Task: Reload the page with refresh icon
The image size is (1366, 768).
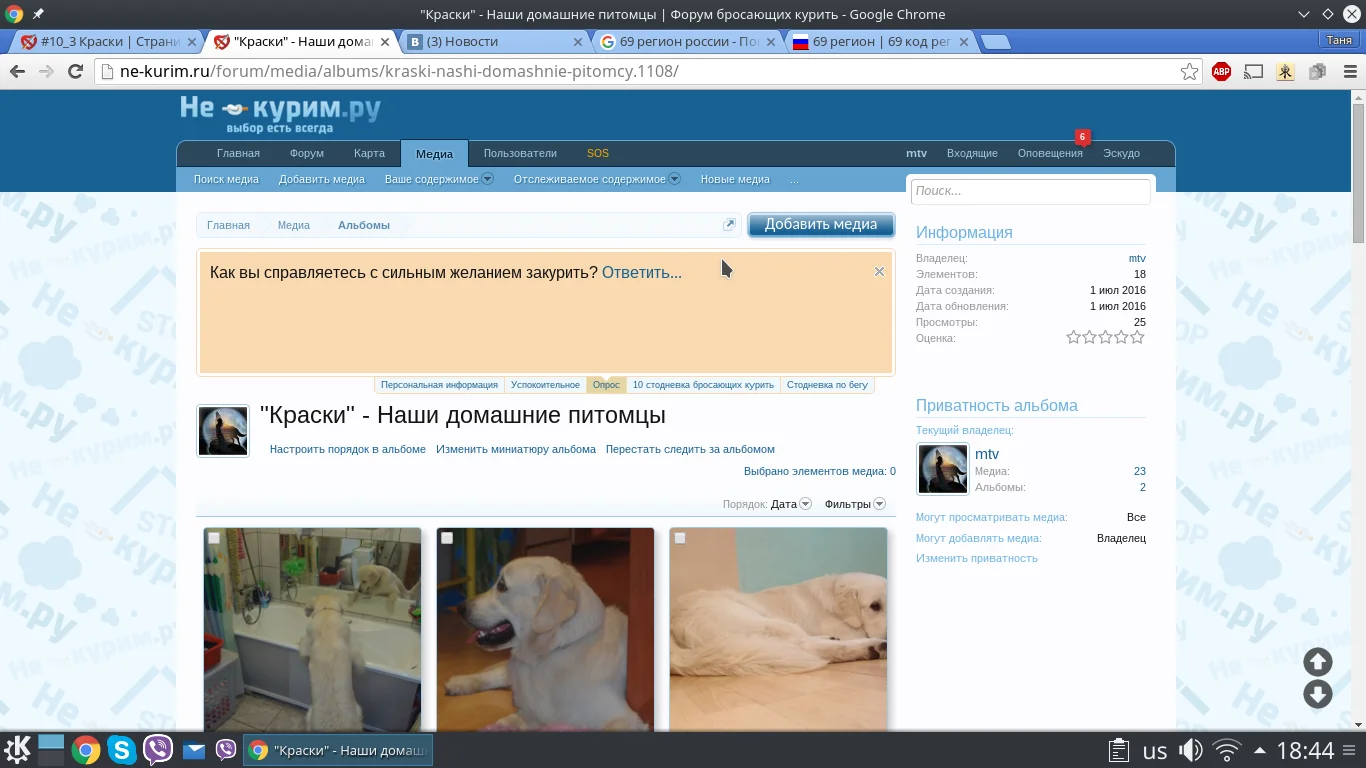Action: (75, 71)
